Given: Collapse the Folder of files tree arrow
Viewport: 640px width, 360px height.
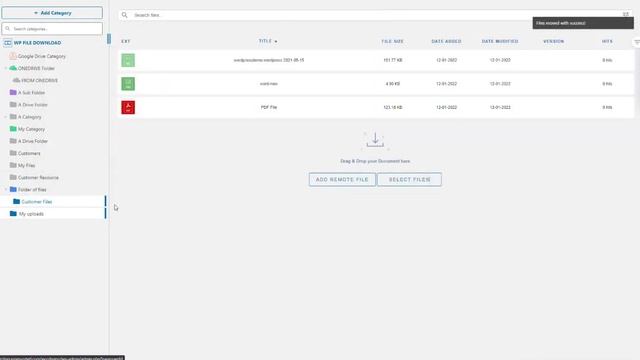Looking at the screenshot, I should pyautogui.click(x=6, y=190).
